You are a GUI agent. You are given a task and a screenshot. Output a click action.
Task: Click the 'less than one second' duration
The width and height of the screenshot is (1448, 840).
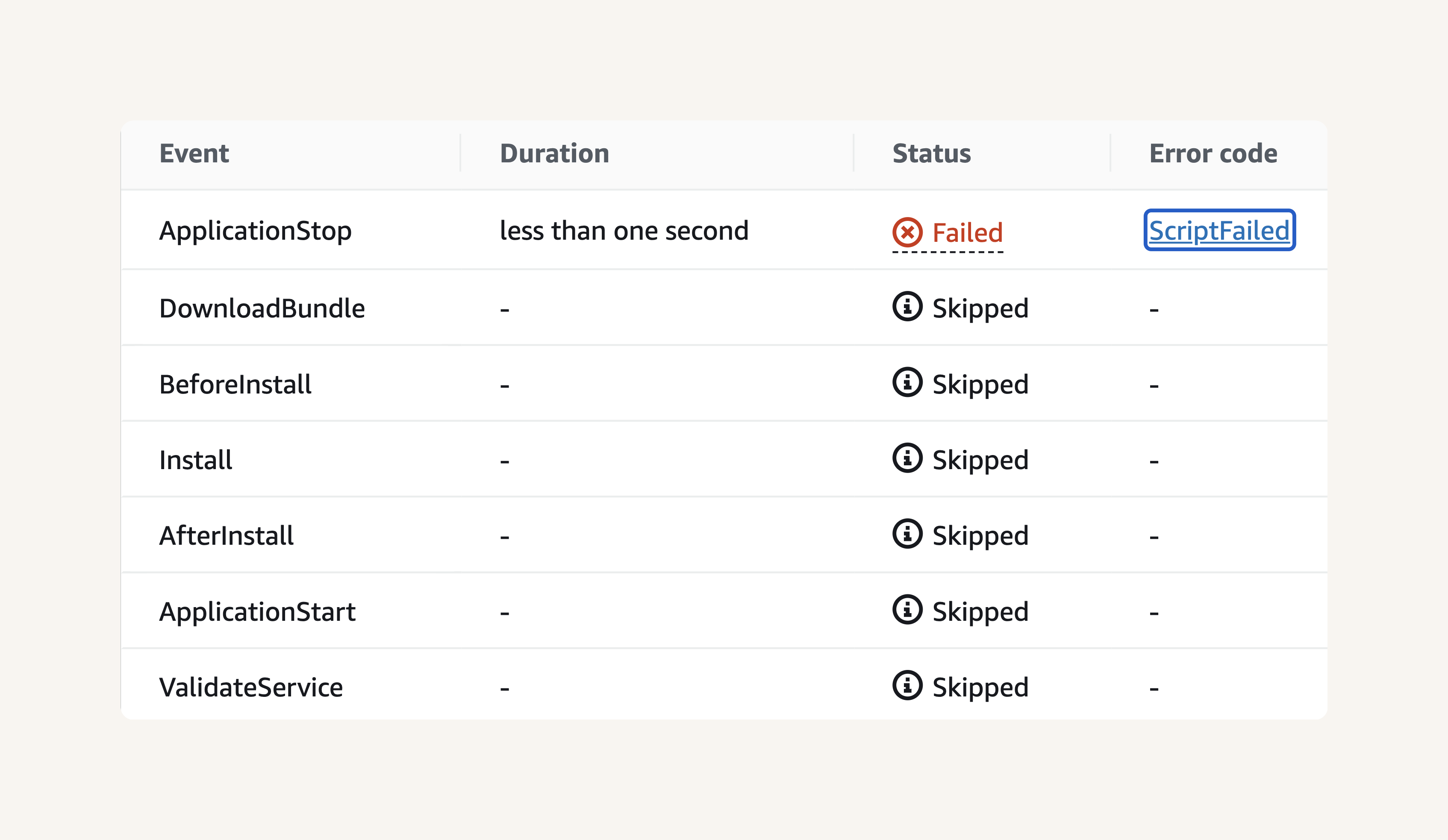624,230
